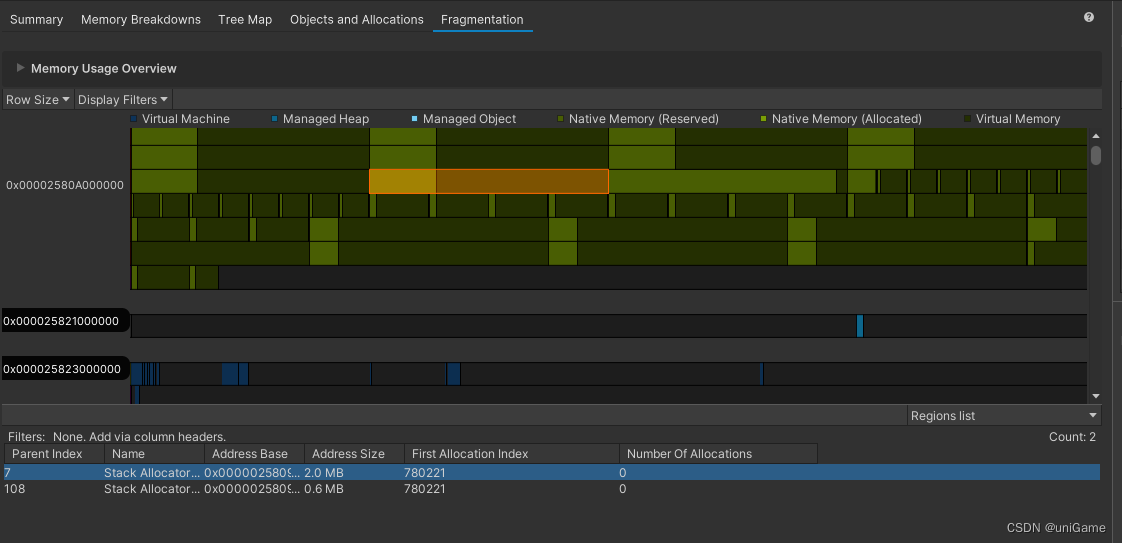Viewport: 1122px width, 543px height.
Task: Open the Regions list dropdown
Action: (x=1004, y=416)
